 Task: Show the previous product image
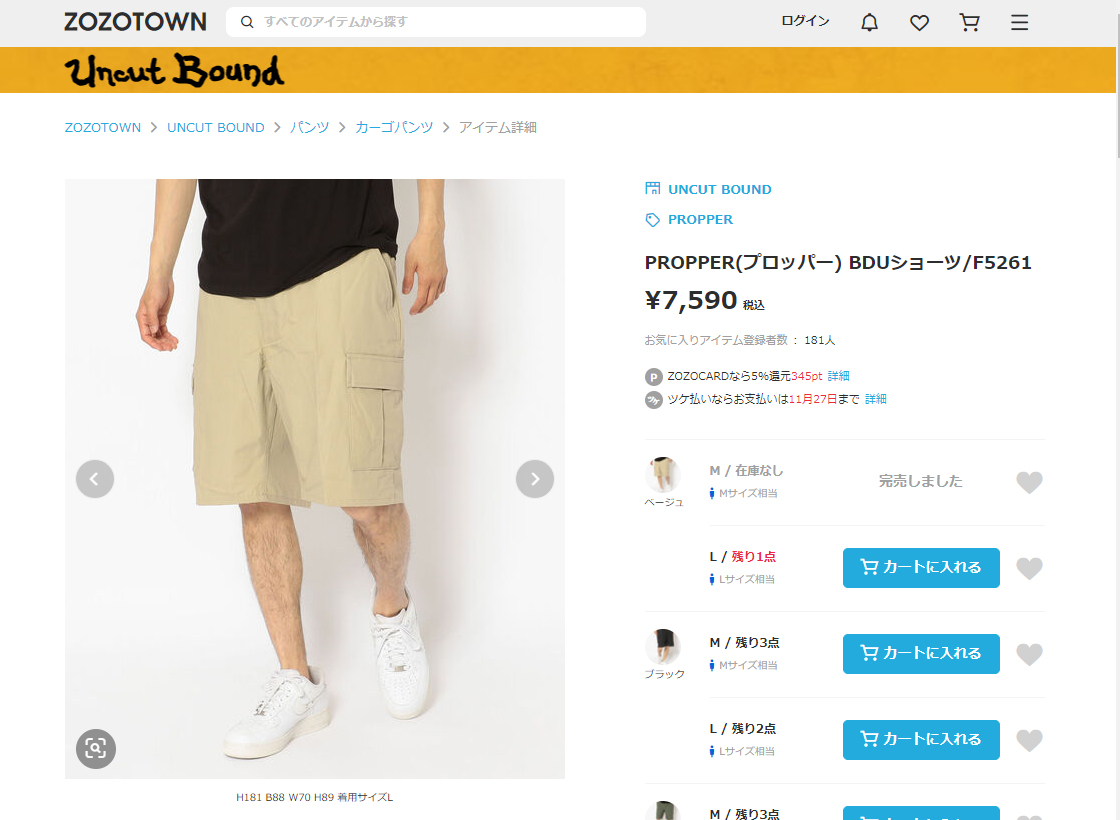point(95,479)
